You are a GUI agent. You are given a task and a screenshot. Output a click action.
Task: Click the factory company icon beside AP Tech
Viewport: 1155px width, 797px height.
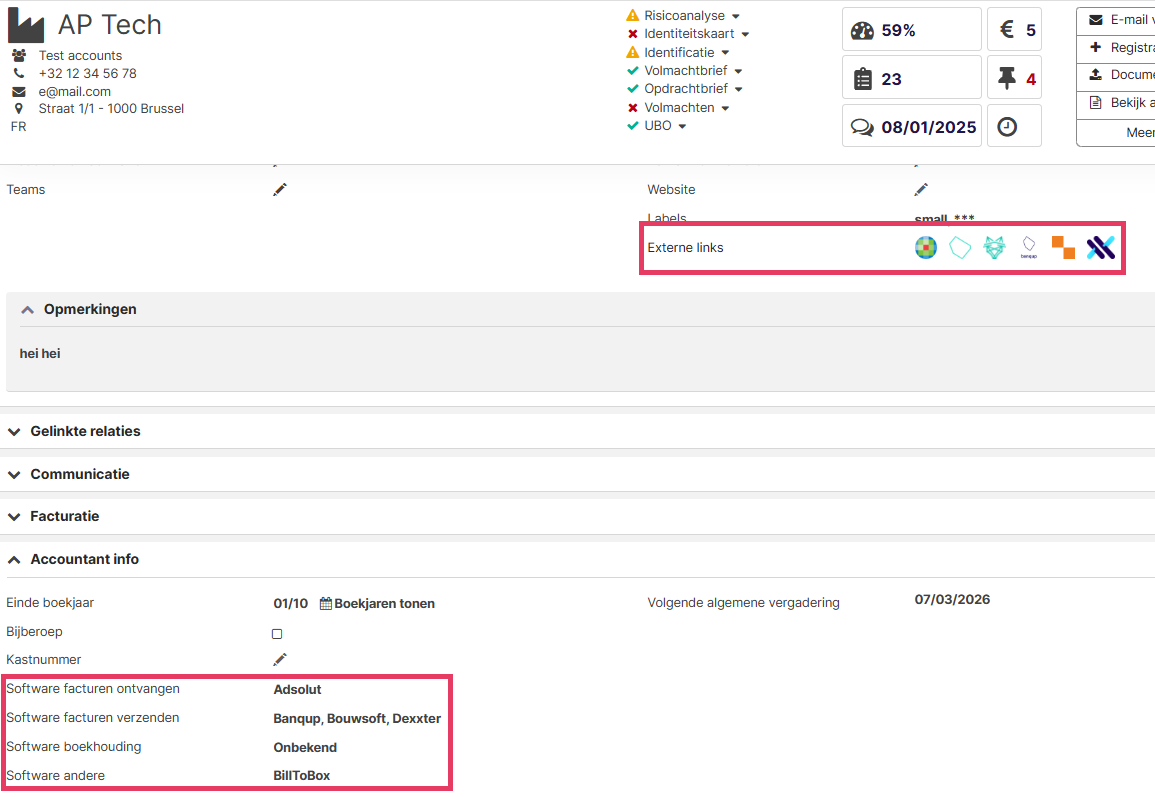[x=26, y=26]
